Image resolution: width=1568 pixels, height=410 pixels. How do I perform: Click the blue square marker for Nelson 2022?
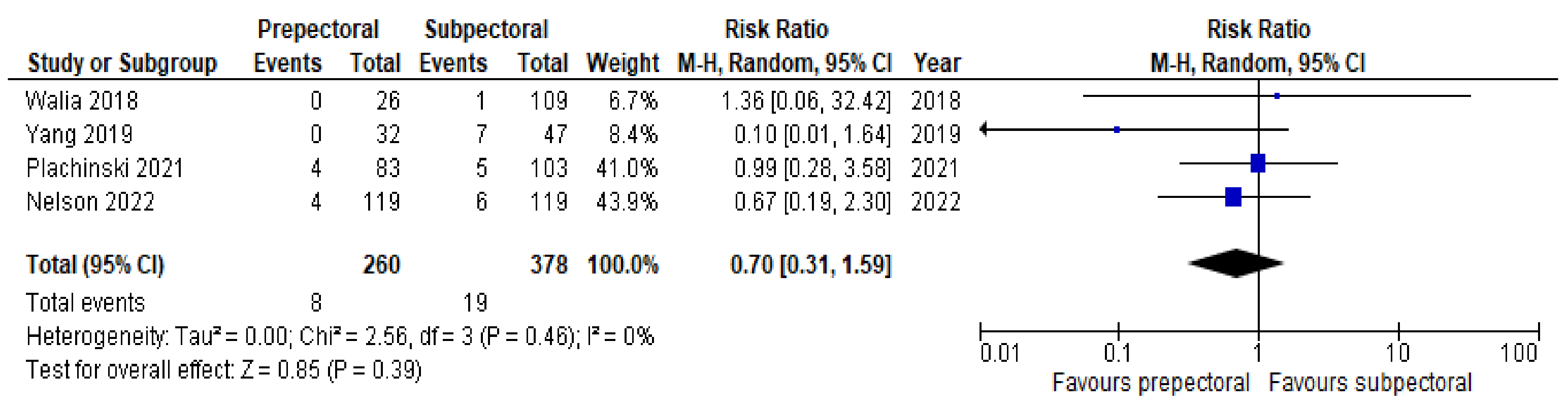pos(1233,196)
